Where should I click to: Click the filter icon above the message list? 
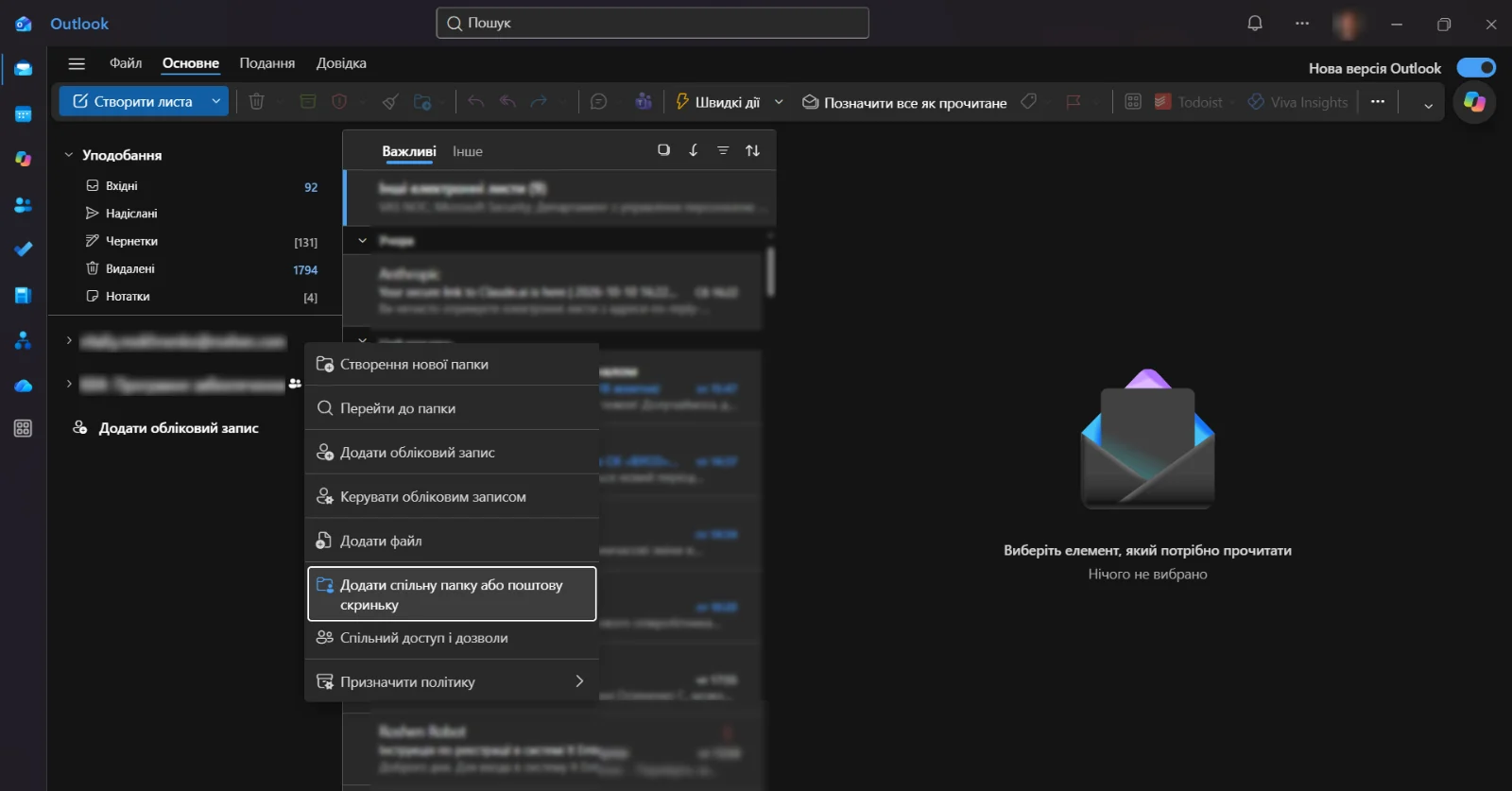(723, 150)
